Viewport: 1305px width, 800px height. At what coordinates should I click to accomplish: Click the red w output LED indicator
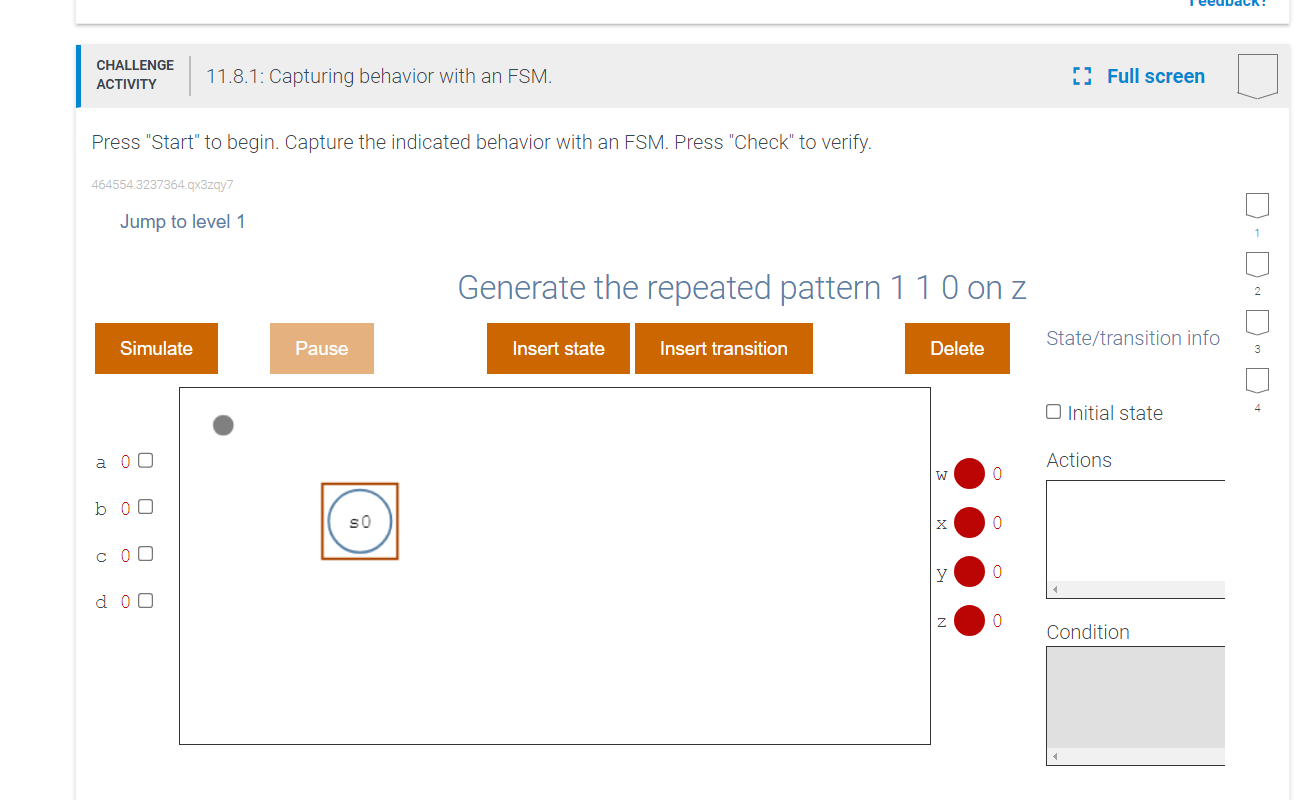968,473
